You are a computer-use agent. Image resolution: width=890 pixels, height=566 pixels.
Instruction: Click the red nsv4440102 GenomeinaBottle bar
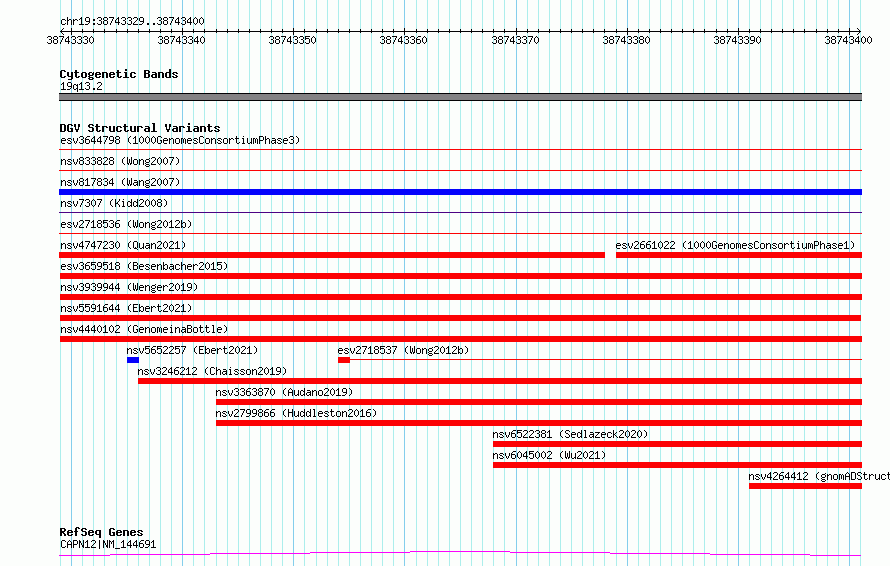tap(460, 339)
